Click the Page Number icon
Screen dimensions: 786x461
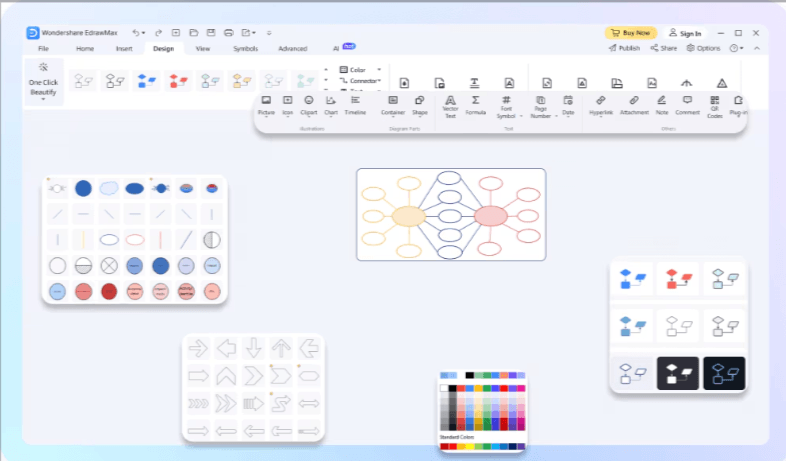coord(540,100)
